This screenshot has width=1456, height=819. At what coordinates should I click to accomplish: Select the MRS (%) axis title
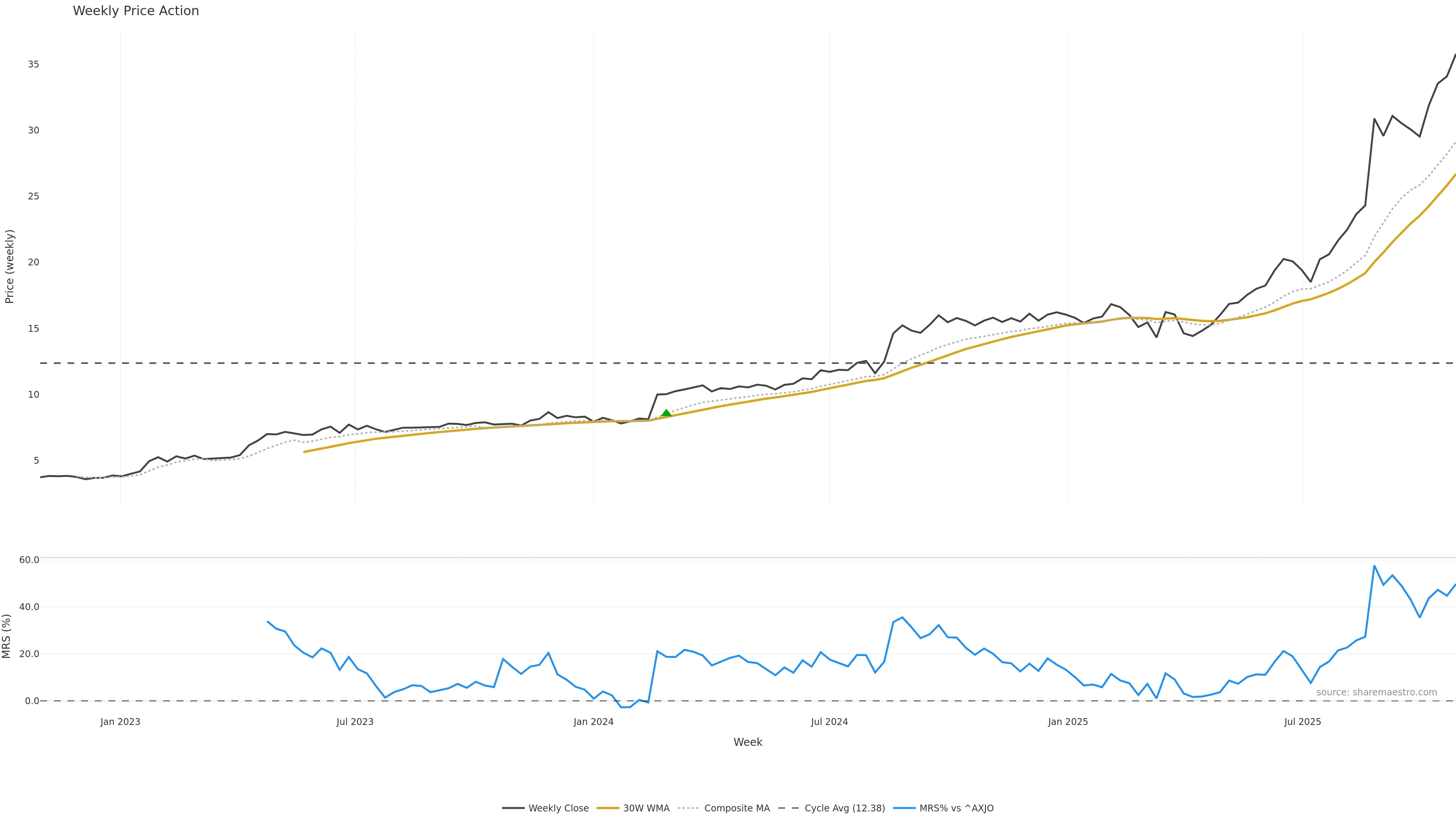7,636
